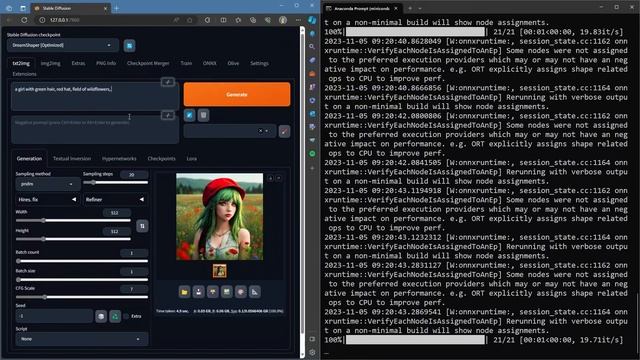Close the generated image preview with the X
This screenshot has width=640, height=360.
(x=279, y=178)
